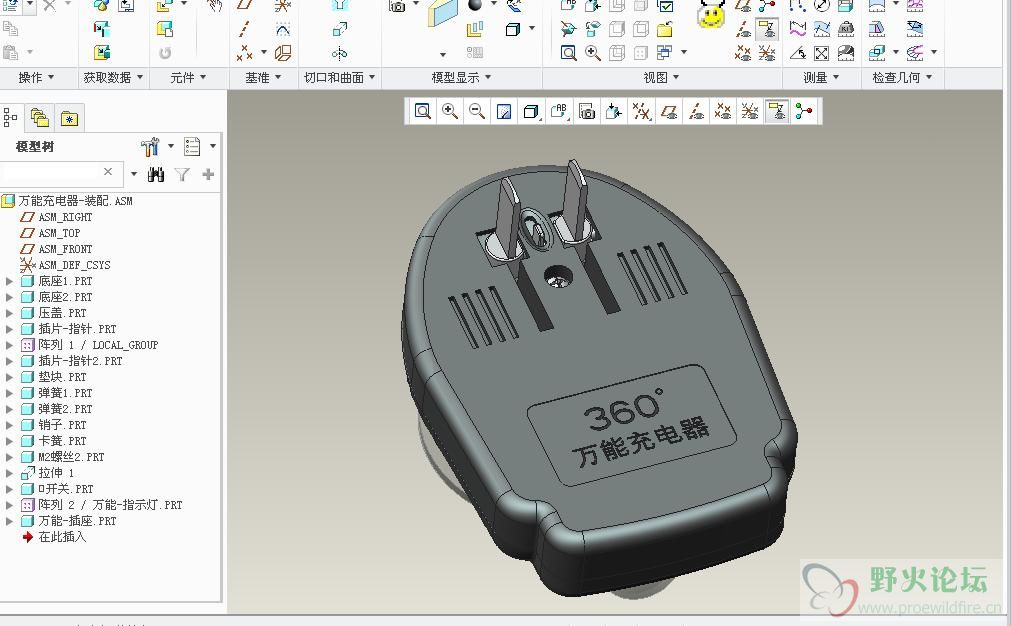Expand 阵列 1 / LOCAL_GROUP node
The image size is (1011, 626).
9,345
